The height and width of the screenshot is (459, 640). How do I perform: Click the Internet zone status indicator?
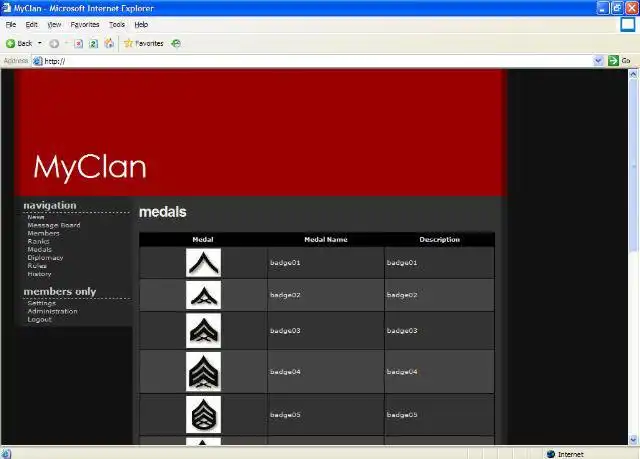pyautogui.click(x=565, y=454)
